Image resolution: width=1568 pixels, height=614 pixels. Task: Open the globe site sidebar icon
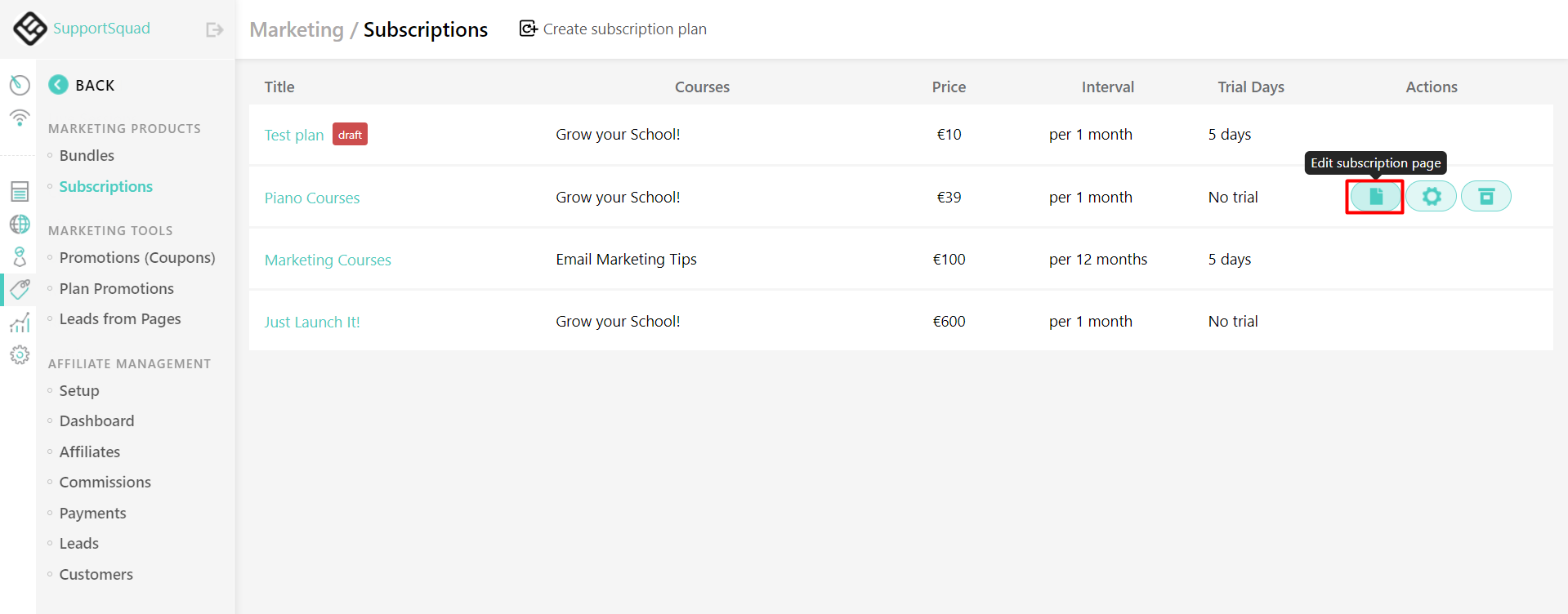20,225
